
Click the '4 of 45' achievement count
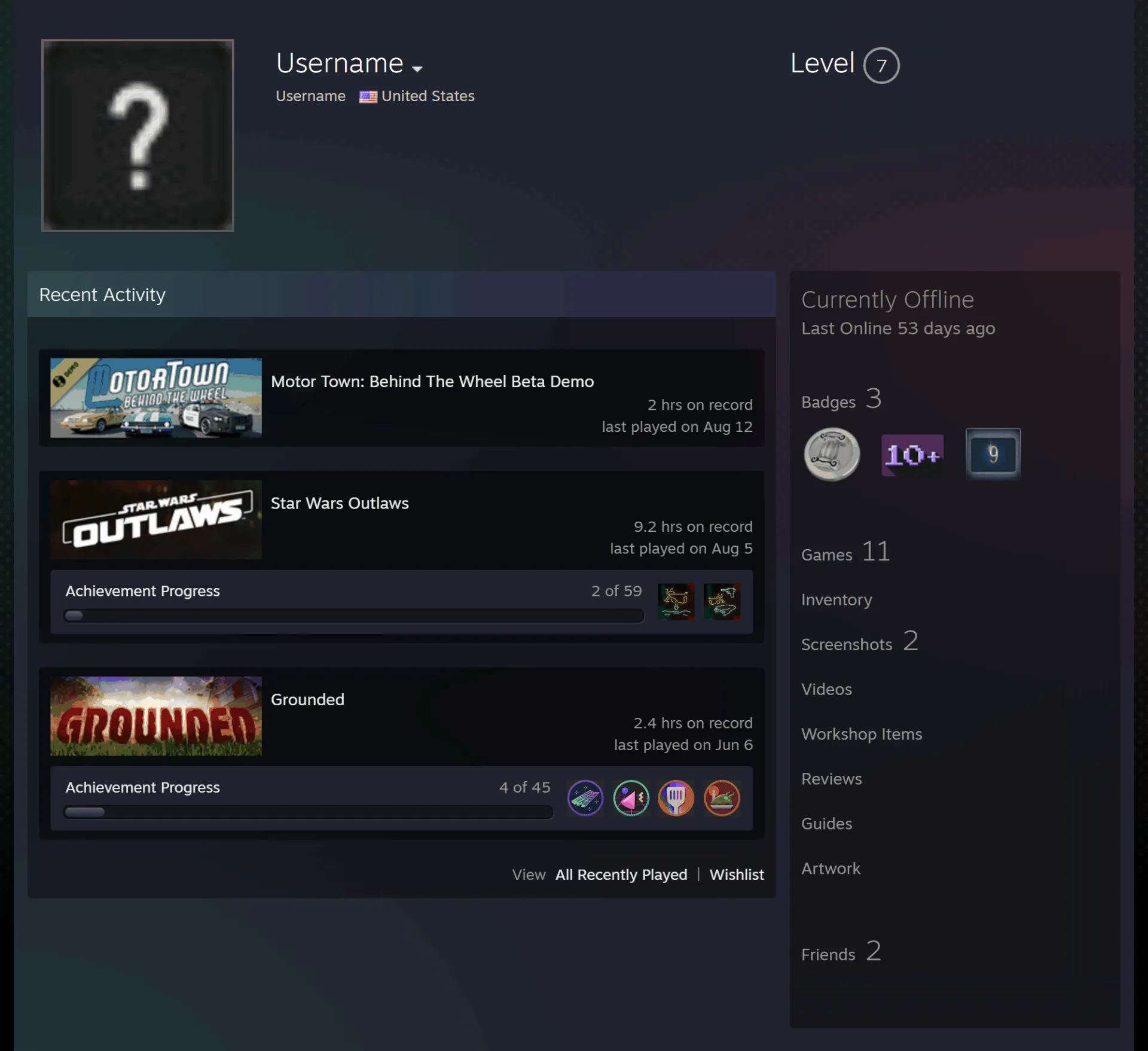pos(524,787)
